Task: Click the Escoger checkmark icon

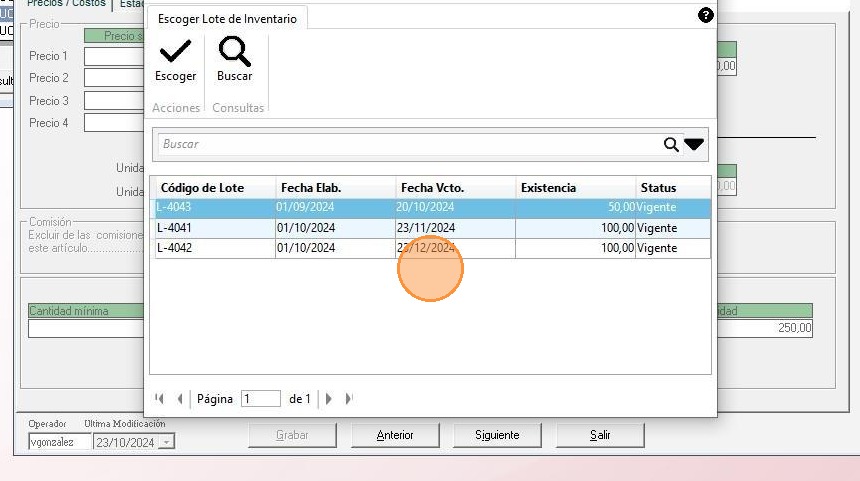Action: (175, 52)
